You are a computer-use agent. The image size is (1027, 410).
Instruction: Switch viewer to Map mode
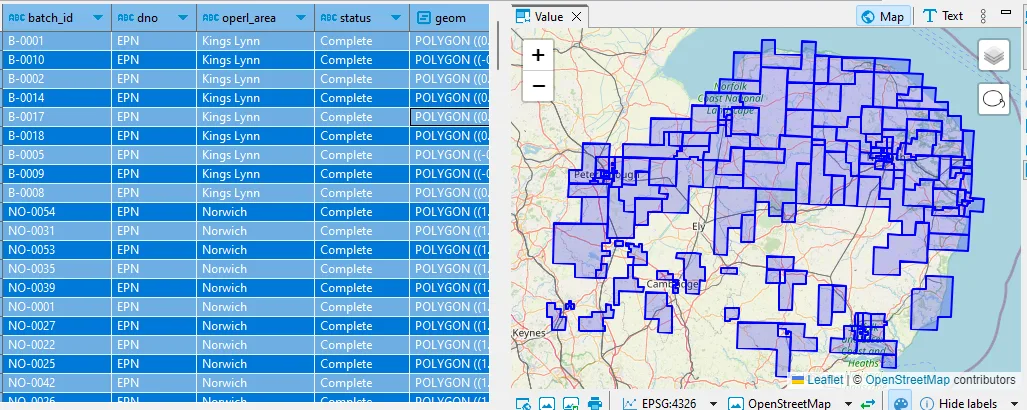pos(882,16)
